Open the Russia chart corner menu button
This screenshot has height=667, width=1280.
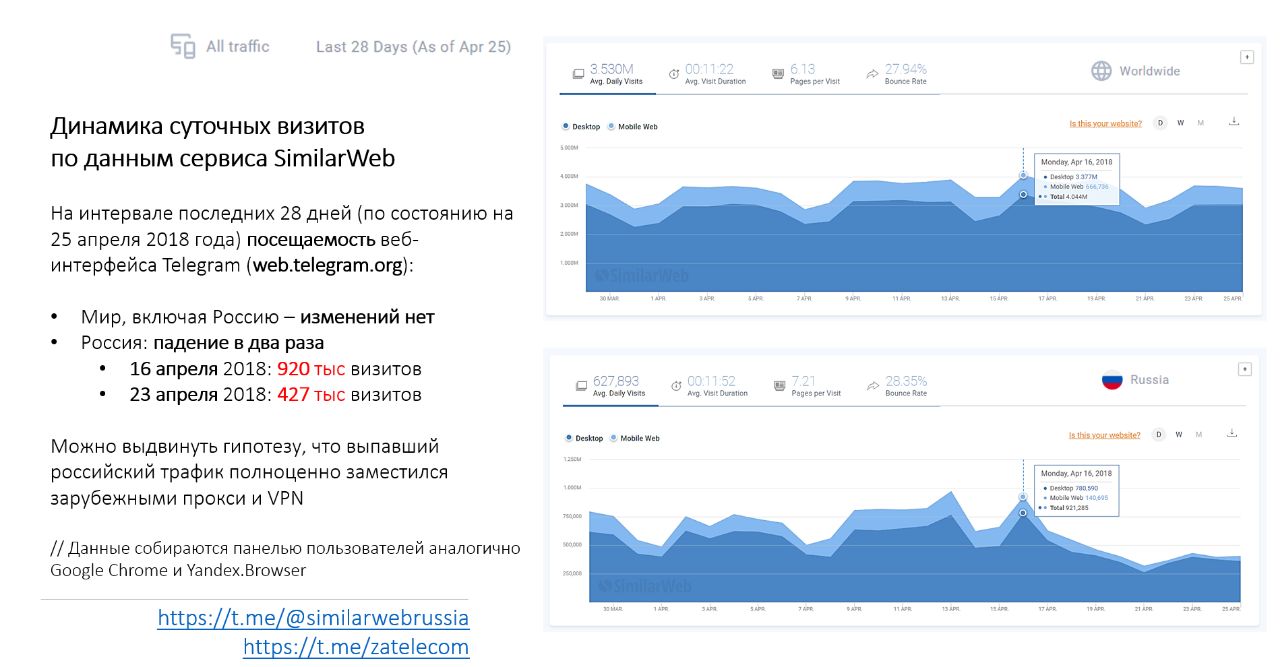click(x=1245, y=369)
